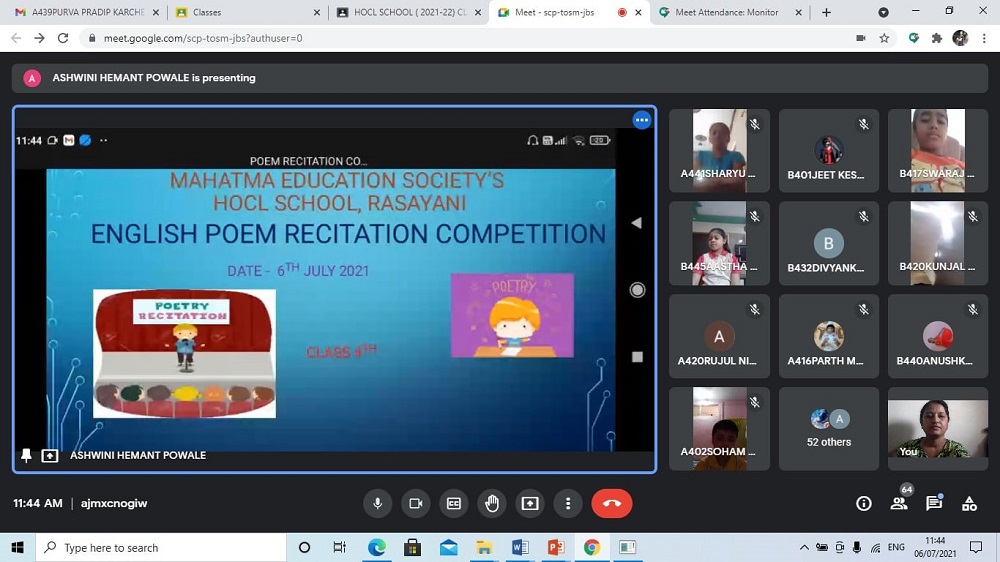1000x562 pixels.
Task: Turn on closed captions
Action: [x=453, y=503]
